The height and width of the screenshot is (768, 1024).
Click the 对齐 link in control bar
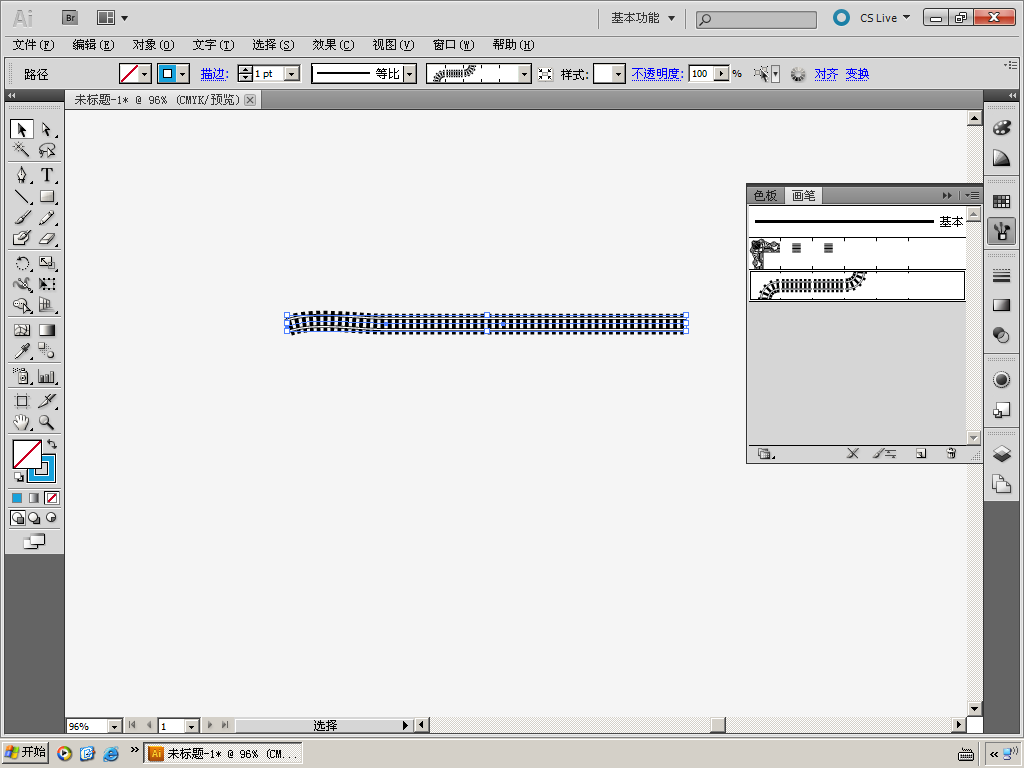(x=826, y=74)
